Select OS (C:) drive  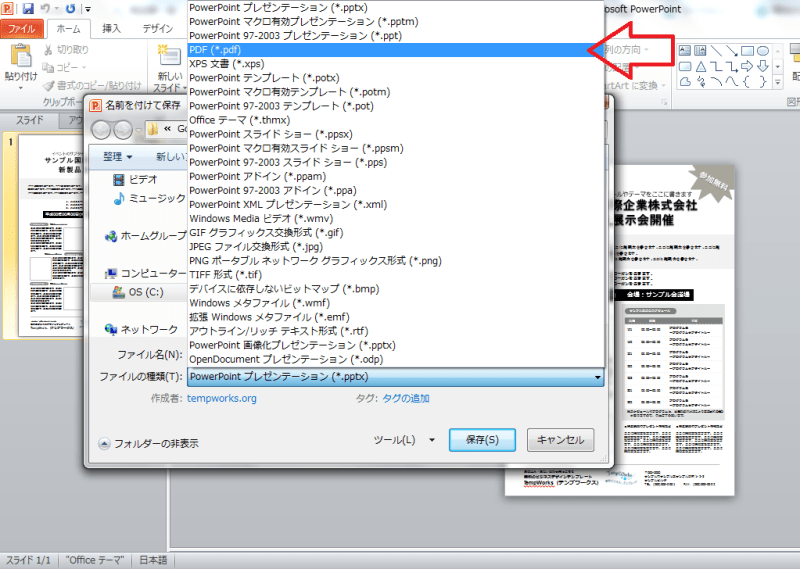tap(138, 292)
